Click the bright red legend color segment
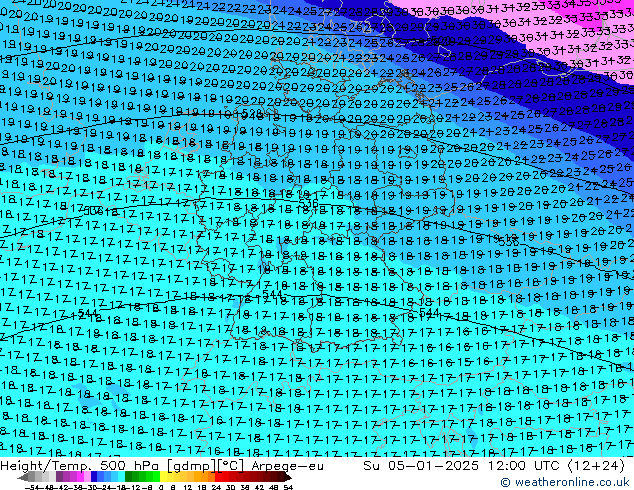The height and width of the screenshot is (490, 634). tap(218, 477)
